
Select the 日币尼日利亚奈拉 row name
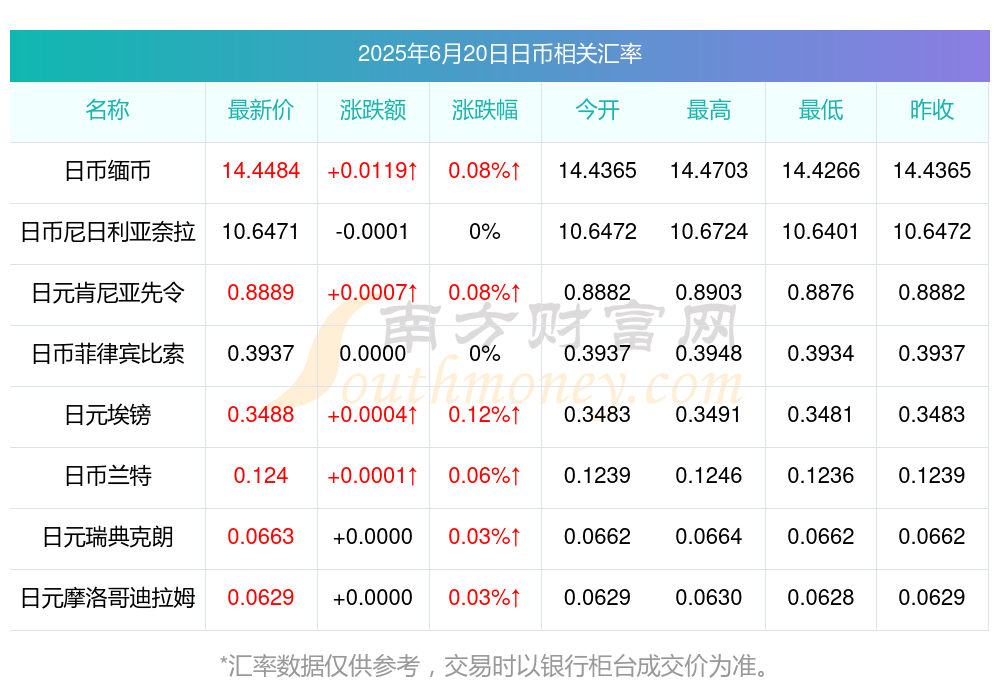(x=107, y=232)
